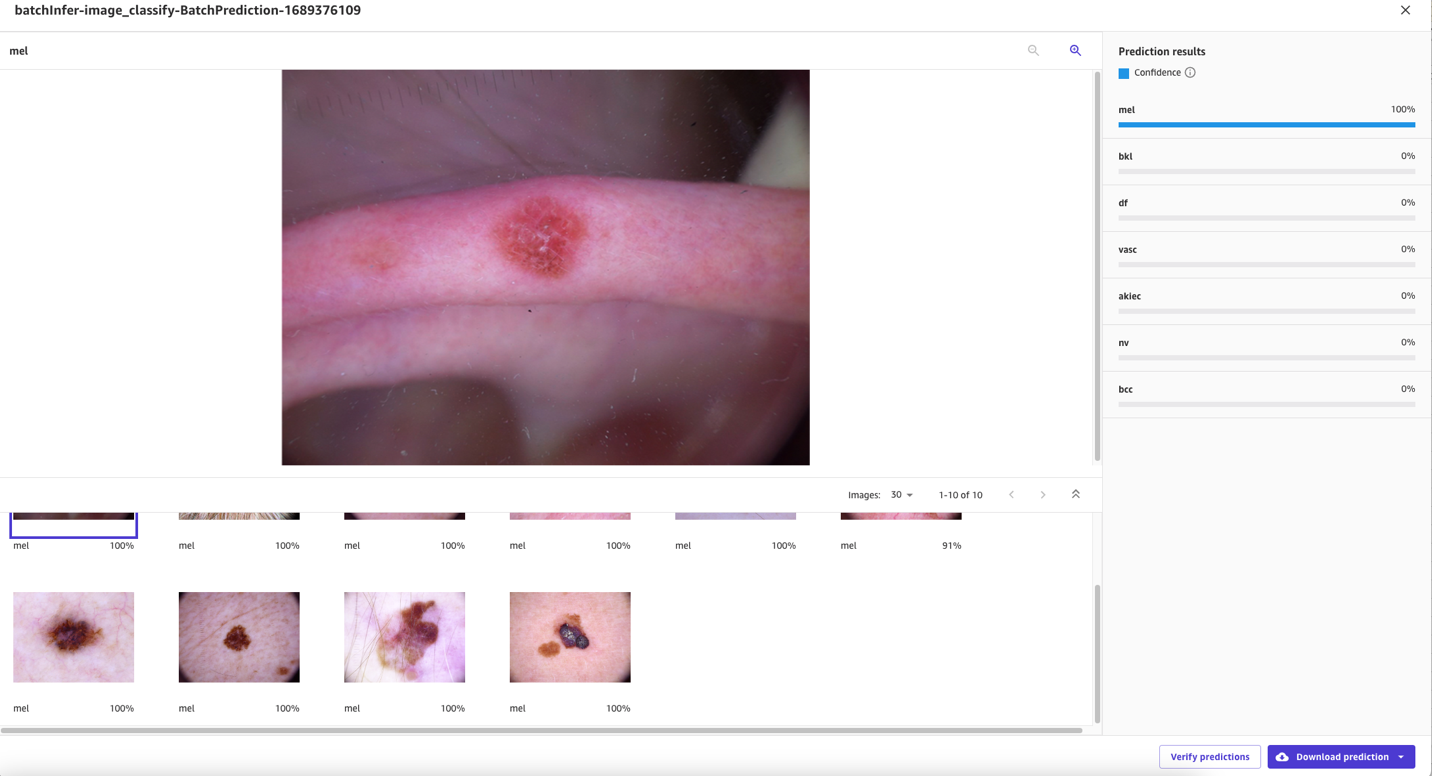Click the 0% value for vasc
This screenshot has width=1432, height=776.
(x=1408, y=249)
